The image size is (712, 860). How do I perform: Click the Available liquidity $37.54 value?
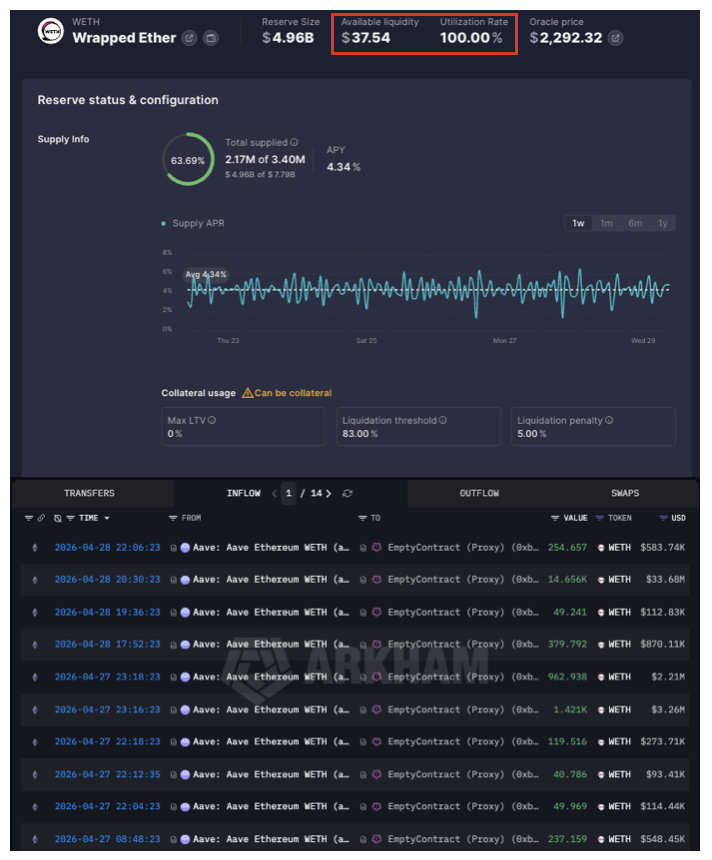coord(366,38)
